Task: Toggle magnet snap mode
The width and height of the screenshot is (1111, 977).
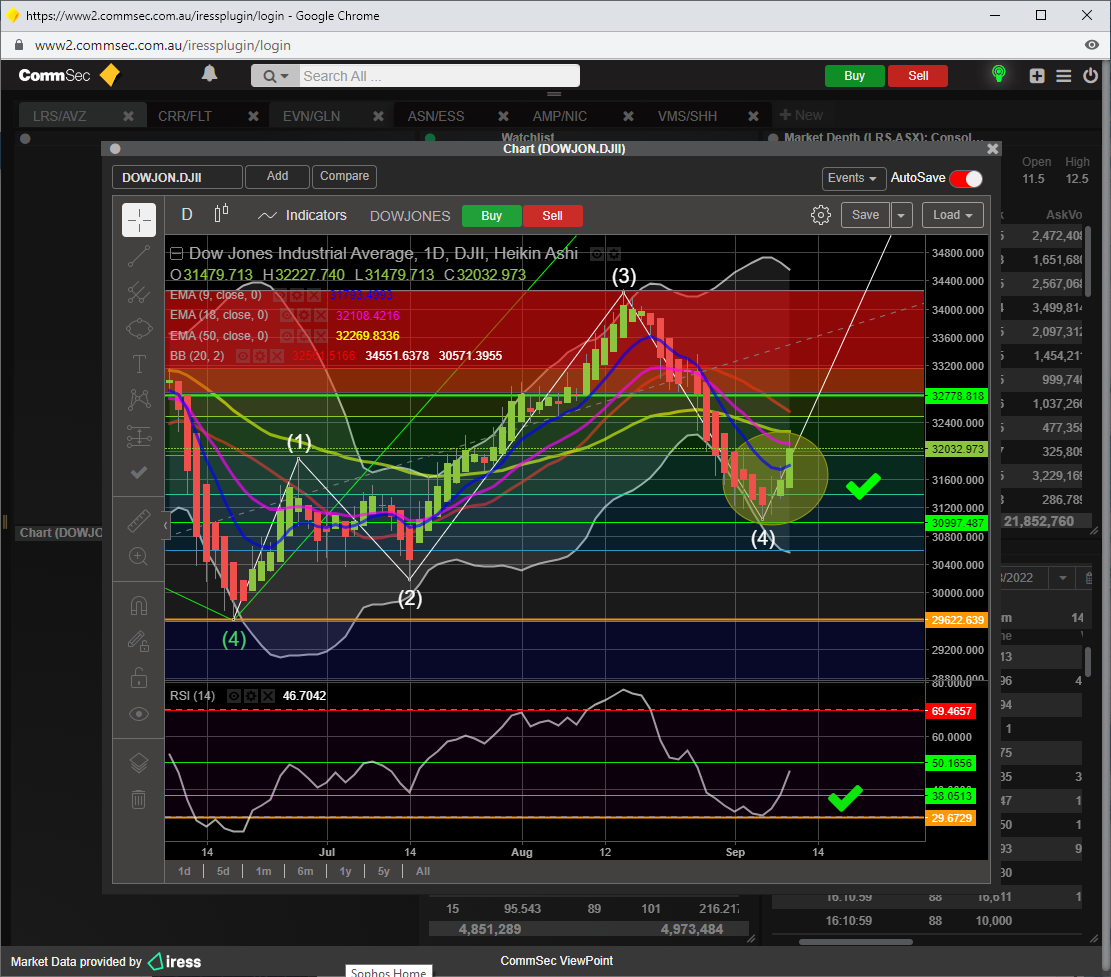Action: tap(139, 606)
